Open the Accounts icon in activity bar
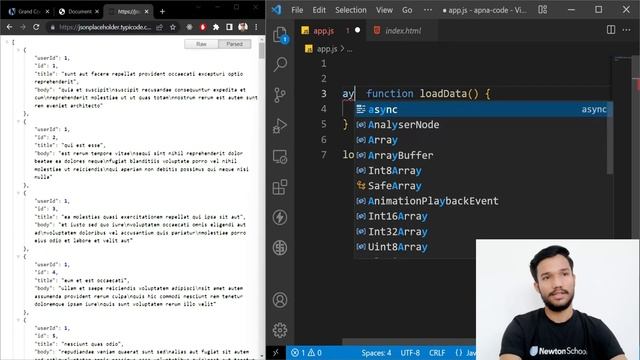Viewport: 640px width, 360px height. point(280,300)
